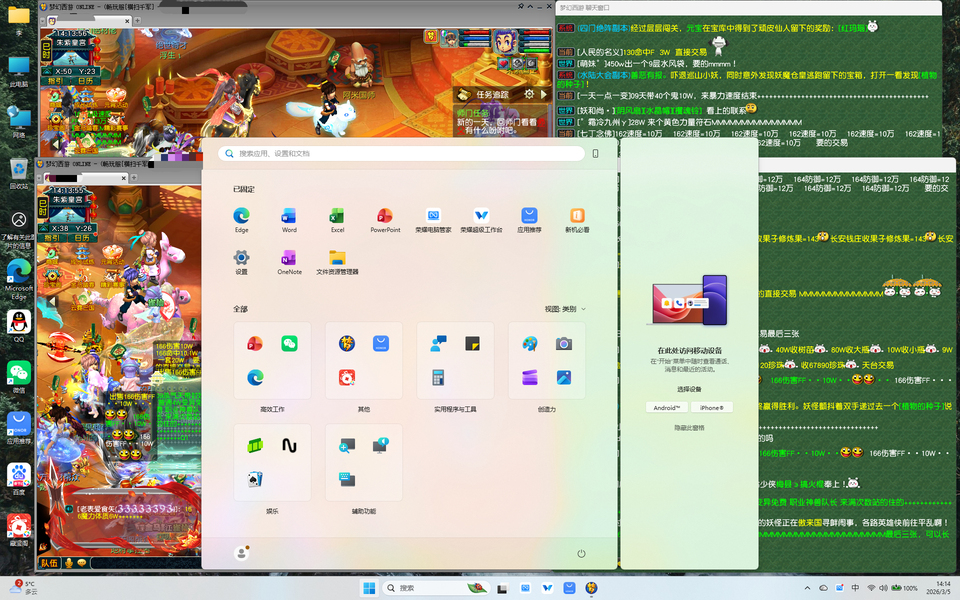Expand 任务追踪 arrow in top game window
Viewport: 960px width, 600px height.
[x=544, y=94]
